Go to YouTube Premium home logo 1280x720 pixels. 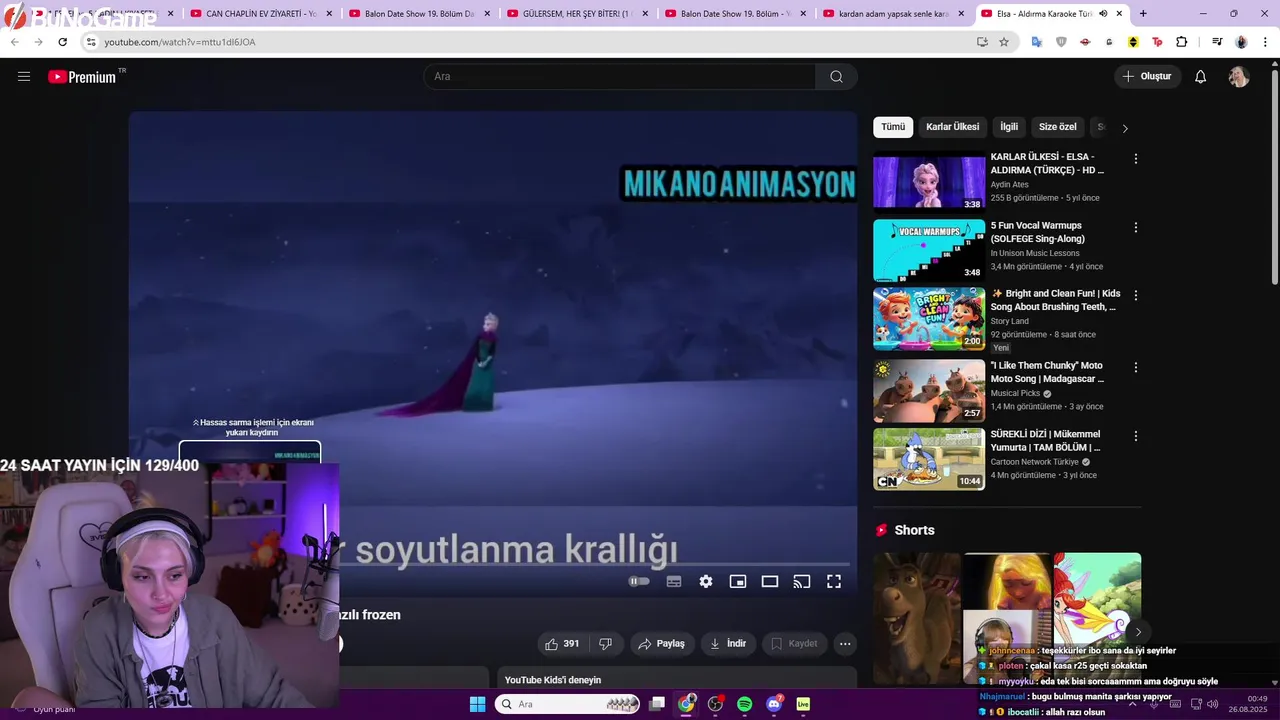(x=82, y=77)
